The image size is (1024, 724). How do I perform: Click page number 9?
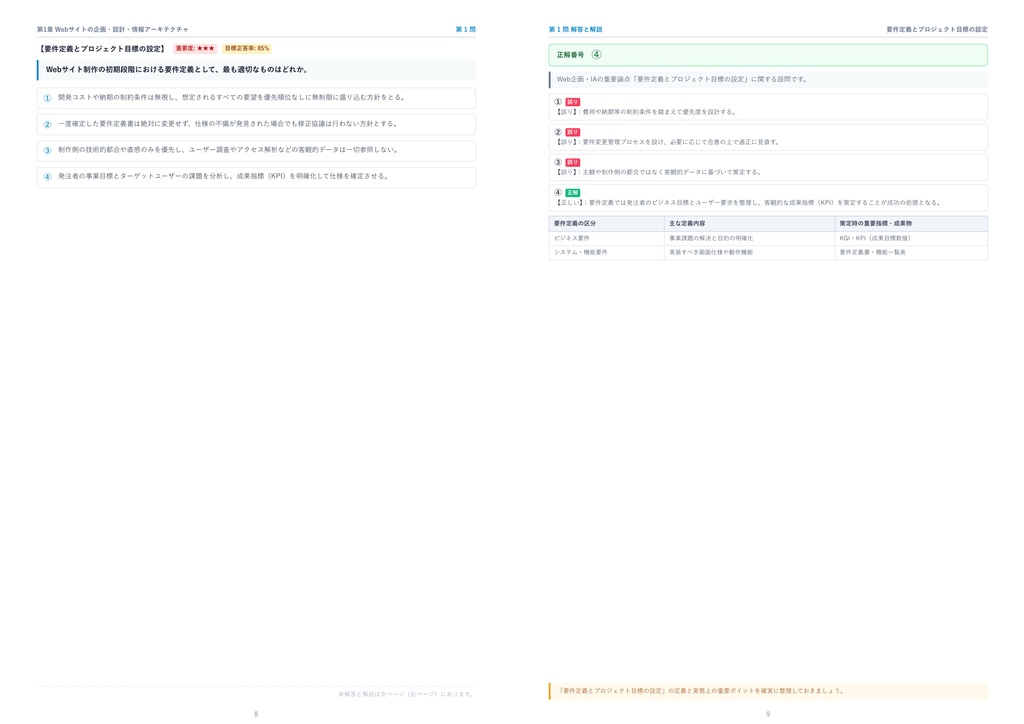tap(768, 714)
